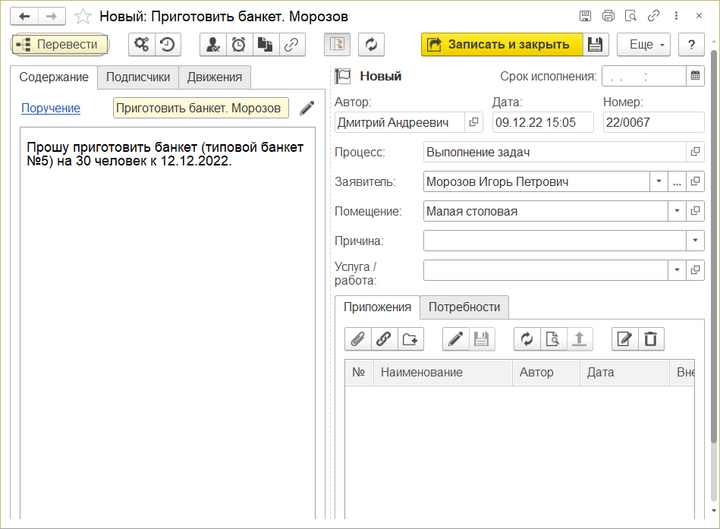Screen dimensions: 720x529
Task: Open the Процесс Выполнение задач record button
Action: tap(695, 152)
